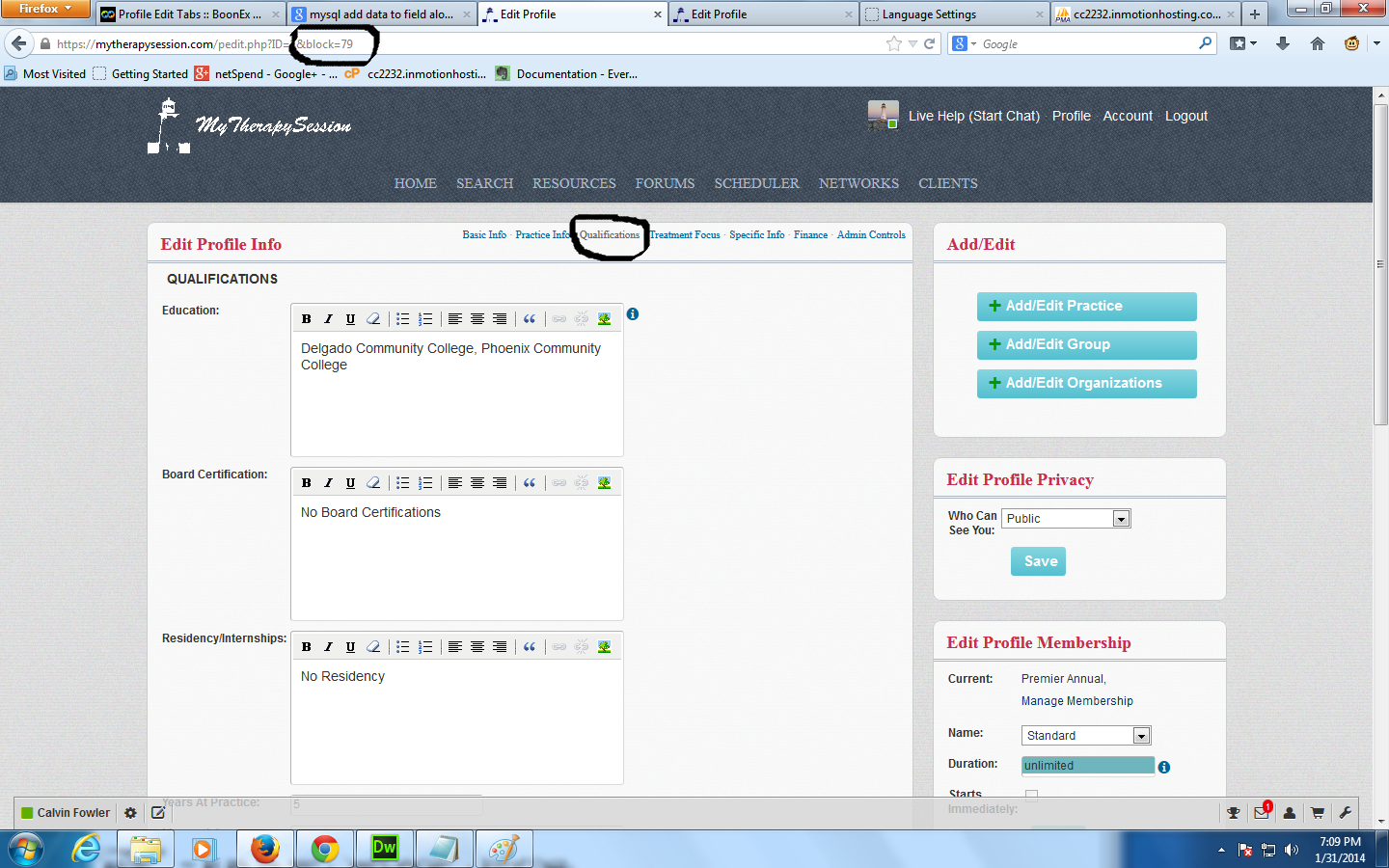Align text right in Education editor
This screenshot has width=1389, height=868.
tap(499, 319)
